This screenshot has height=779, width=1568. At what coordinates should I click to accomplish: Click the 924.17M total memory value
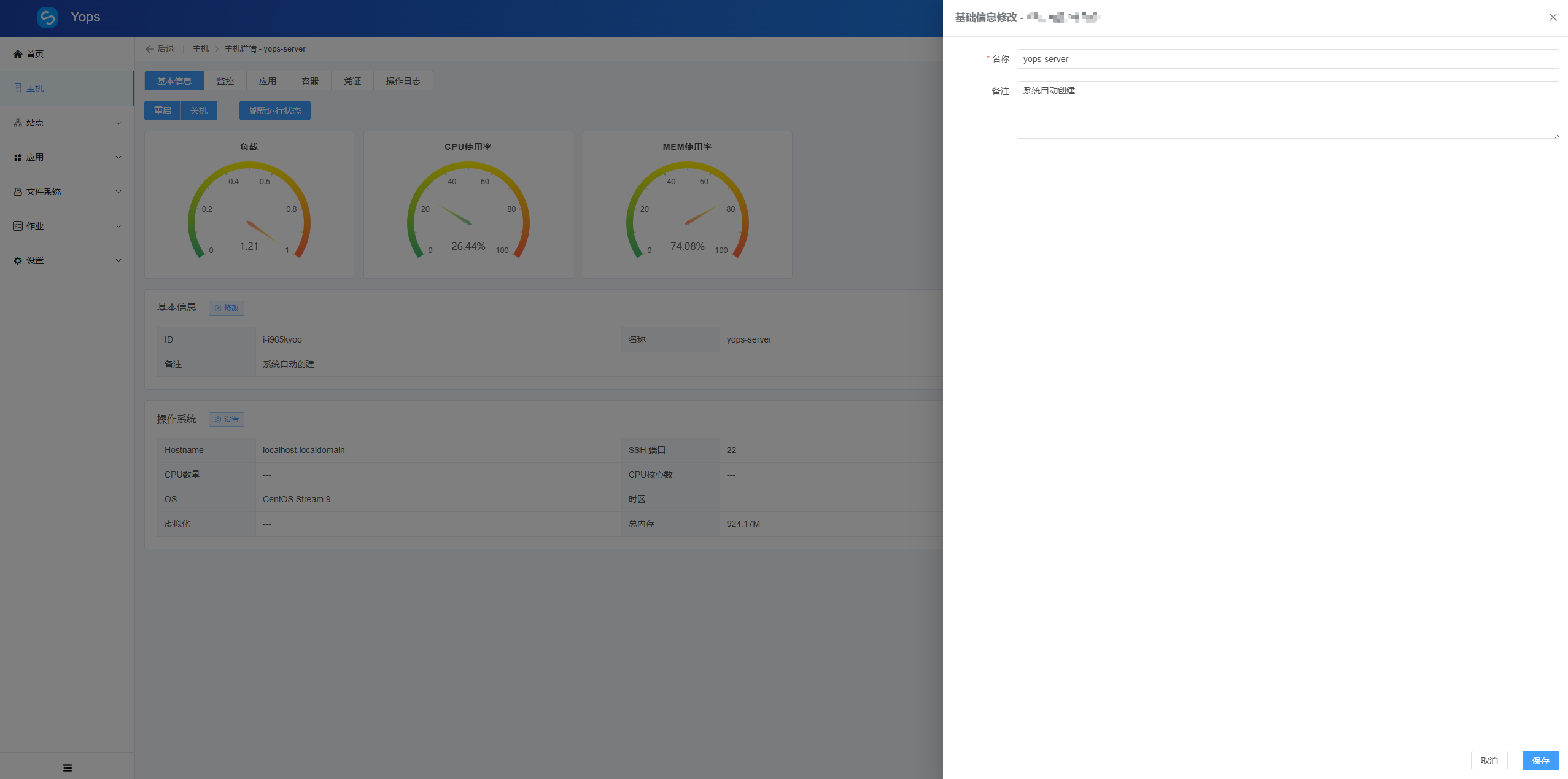click(743, 524)
